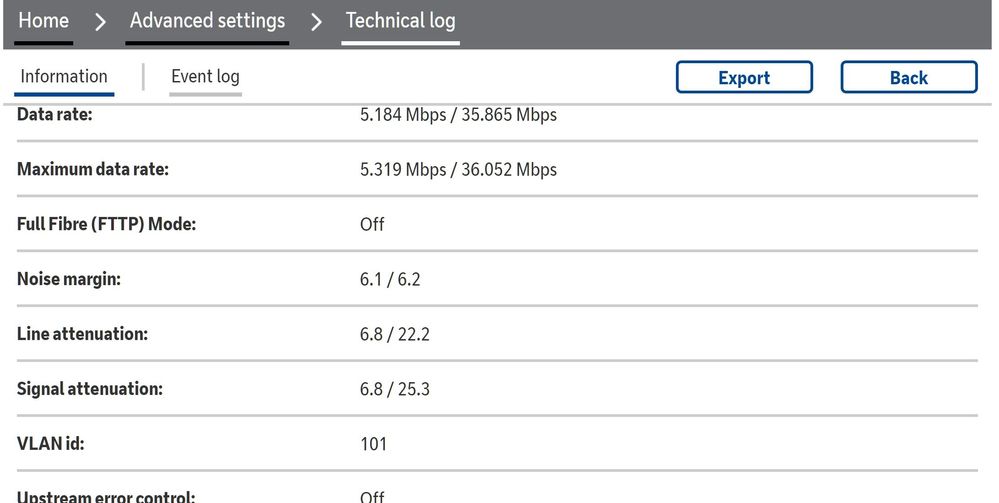999x503 pixels.
Task: Select the Maximum data rate label
Action: point(93,170)
